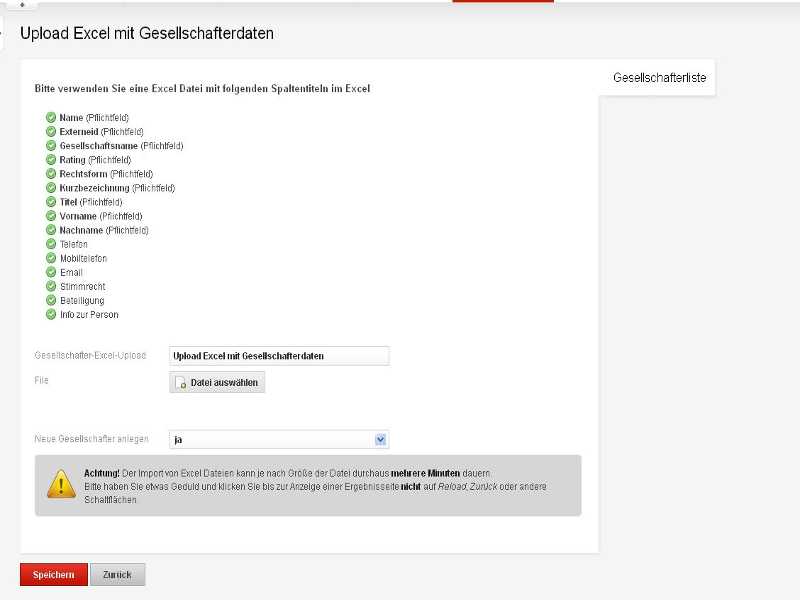Screen dimensions: 800x600
Task: Focus the Gesellschafter-Excel-Upload text field
Action: click(279, 356)
